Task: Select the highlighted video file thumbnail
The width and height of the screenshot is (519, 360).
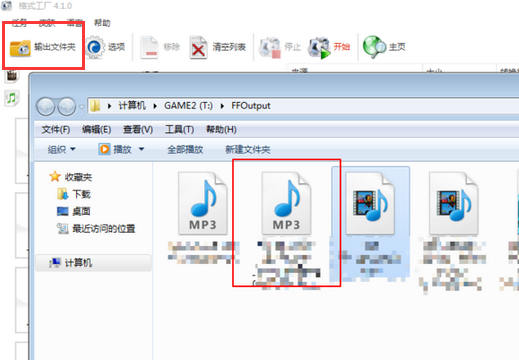Action: pyautogui.click(x=370, y=203)
